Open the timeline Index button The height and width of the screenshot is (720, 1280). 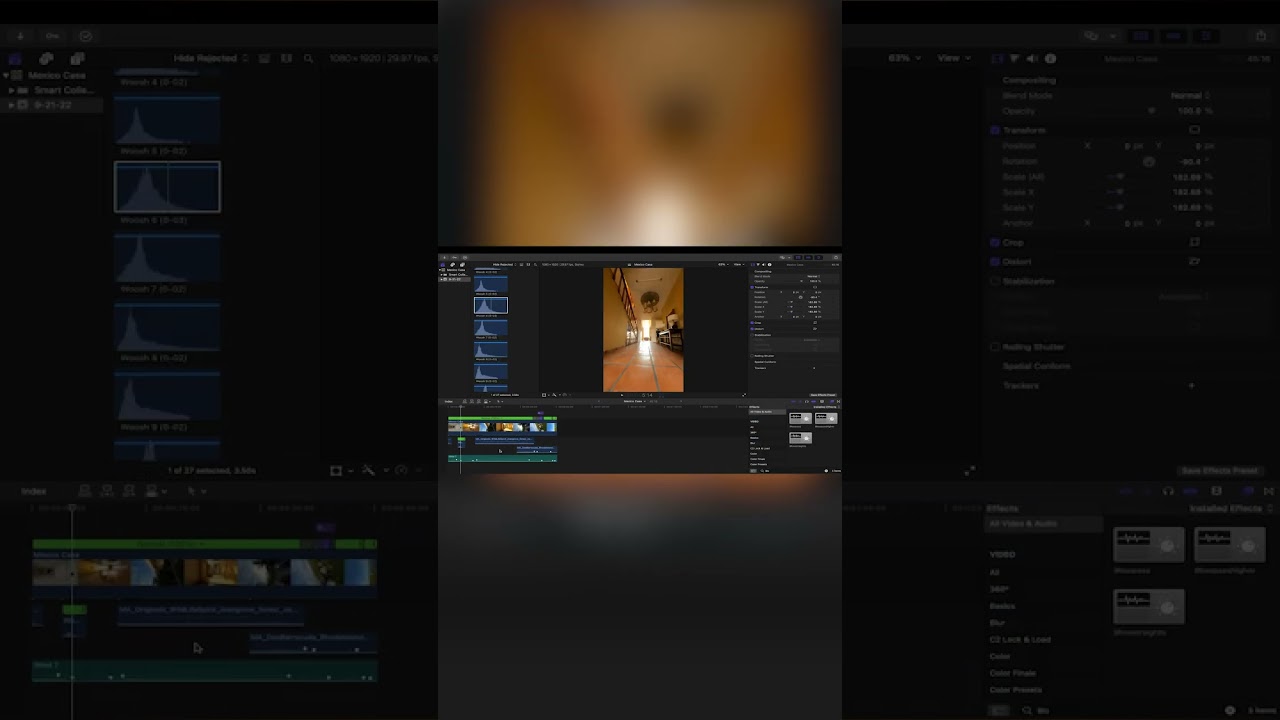[x=34, y=491]
